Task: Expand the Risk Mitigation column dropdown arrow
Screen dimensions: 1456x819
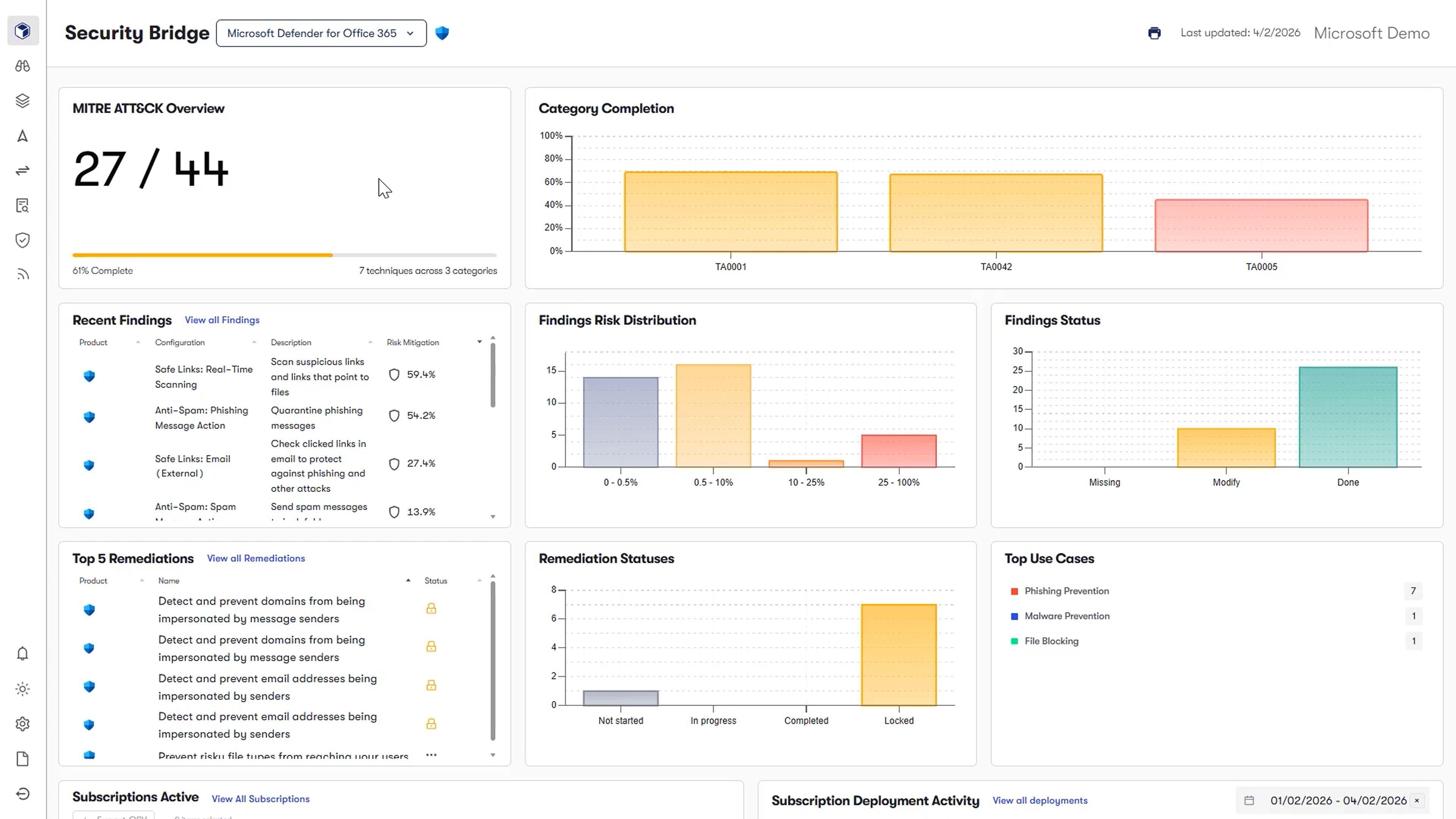Action: pyautogui.click(x=479, y=342)
